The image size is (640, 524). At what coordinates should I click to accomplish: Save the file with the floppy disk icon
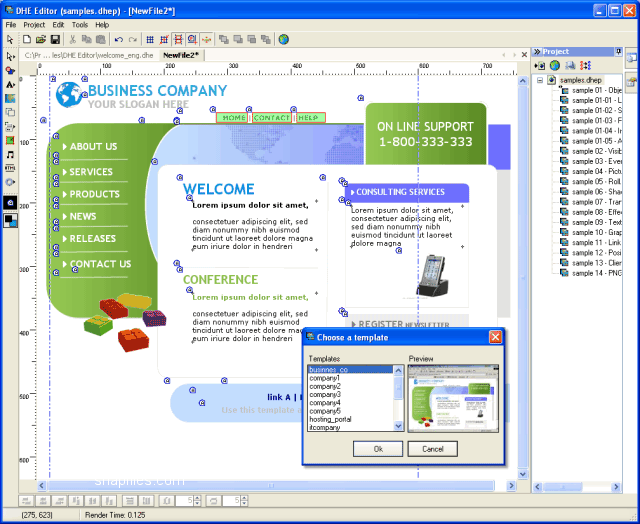55,39
